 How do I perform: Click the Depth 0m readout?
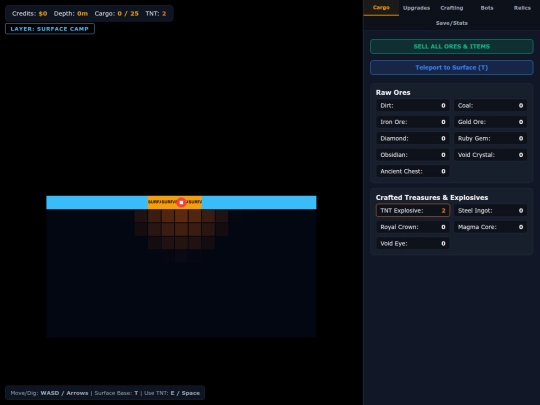click(x=71, y=14)
